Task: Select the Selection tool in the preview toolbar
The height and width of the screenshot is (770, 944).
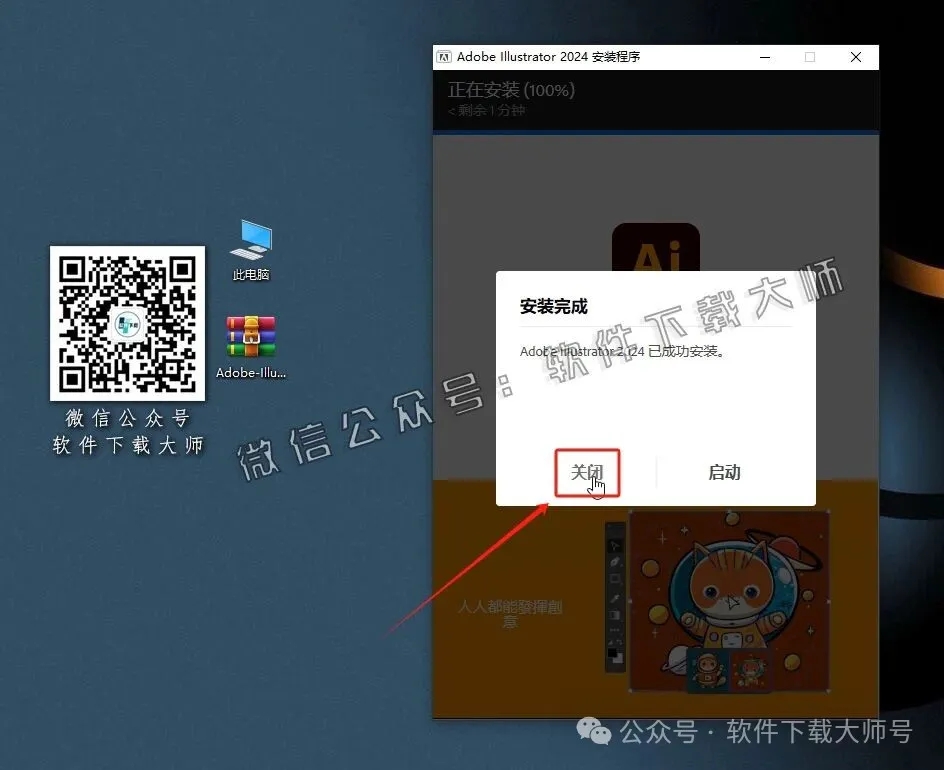Action: (614, 545)
